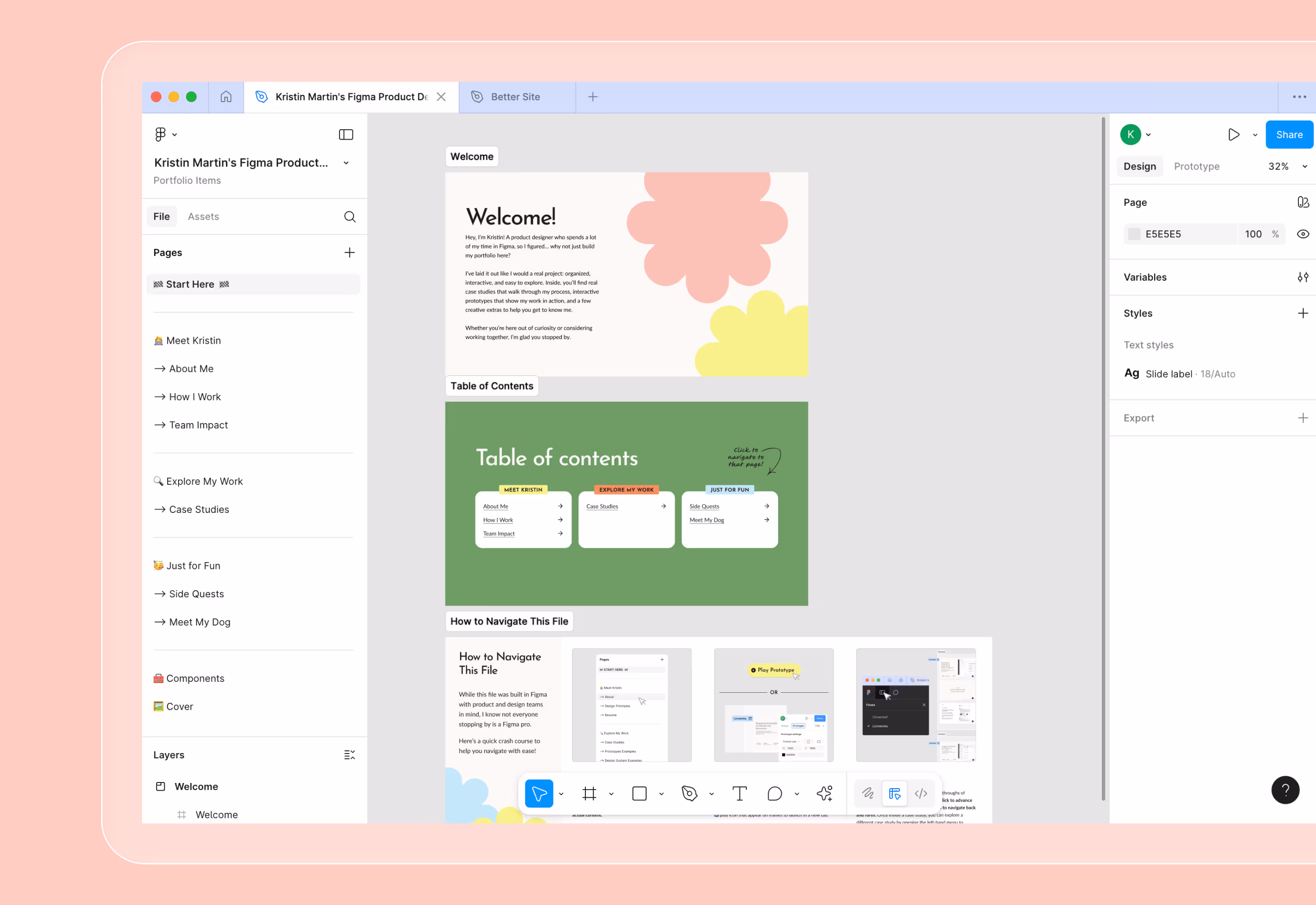Close the Kristin Martin's Figma Product tab
Viewport: 1316px width, 905px height.
point(441,97)
